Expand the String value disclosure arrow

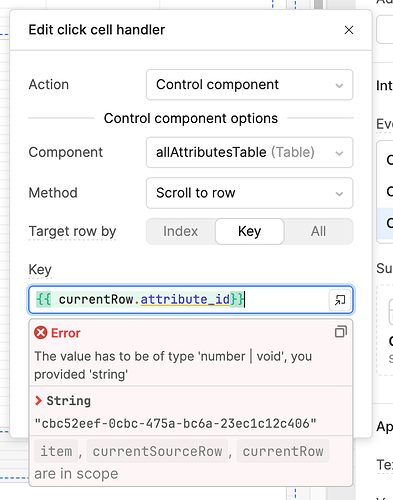tap(38, 400)
